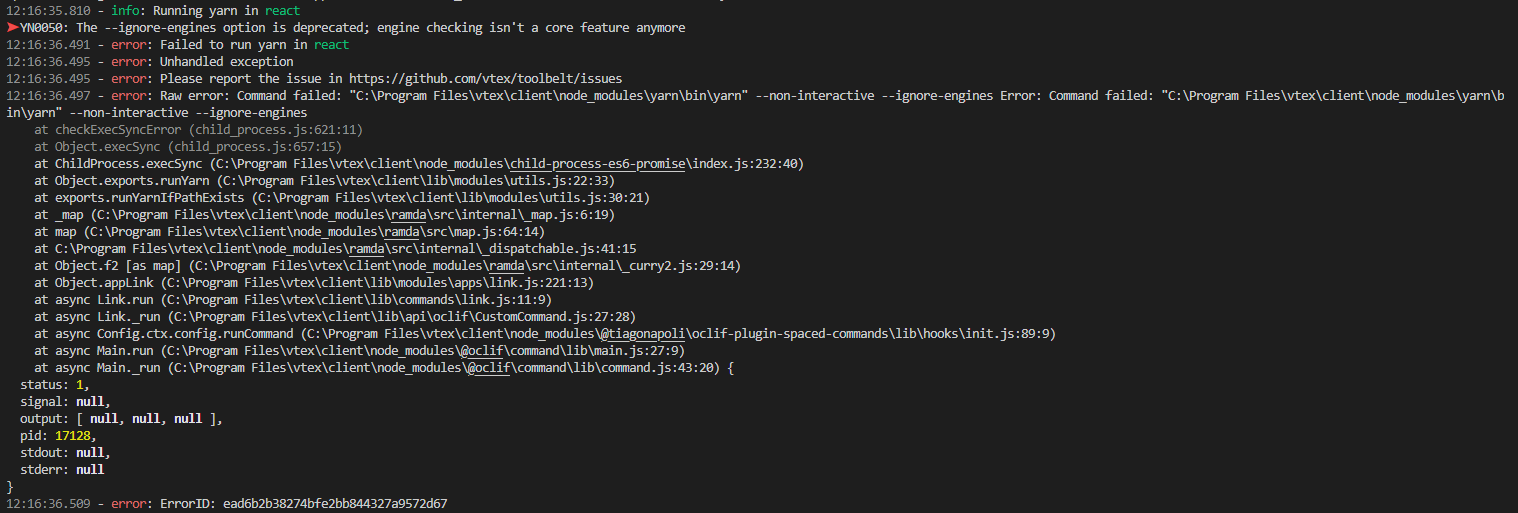This screenshot has width=1518, height=513.
Task: Open ramda link in the _dispatchable.js line
Action: point(368,248)
